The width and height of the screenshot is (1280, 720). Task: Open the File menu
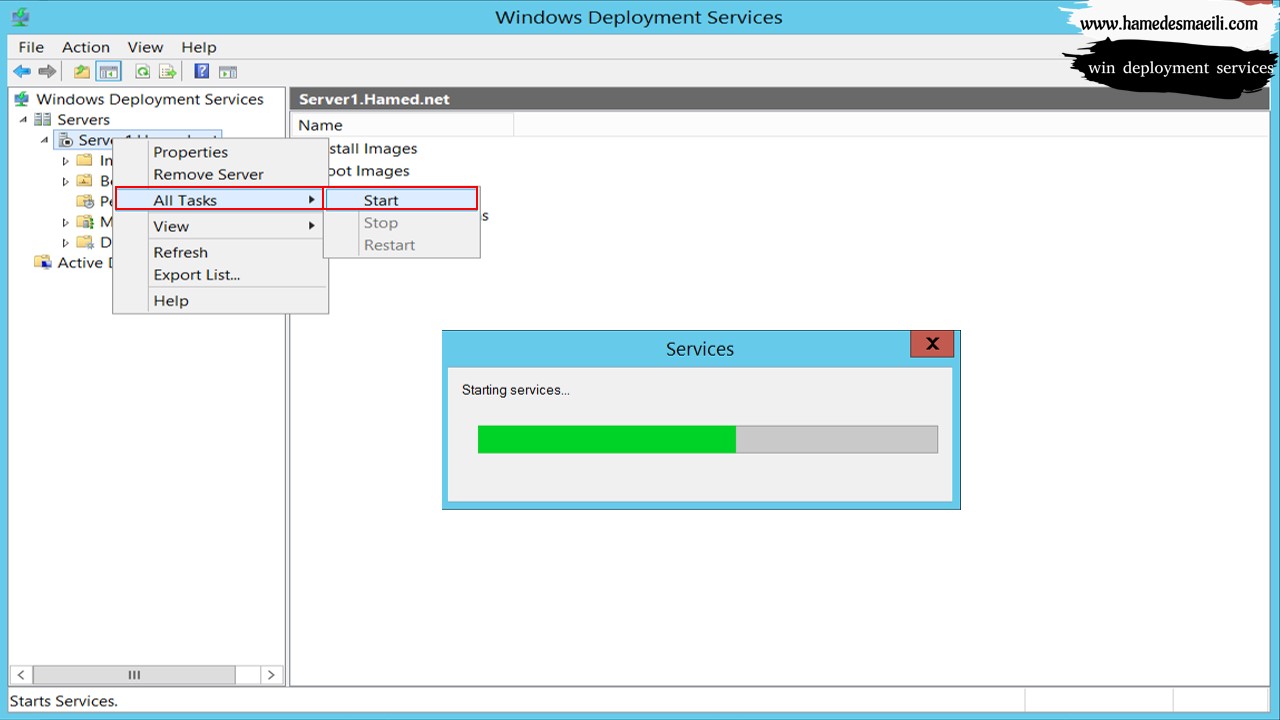click(31, 47)
